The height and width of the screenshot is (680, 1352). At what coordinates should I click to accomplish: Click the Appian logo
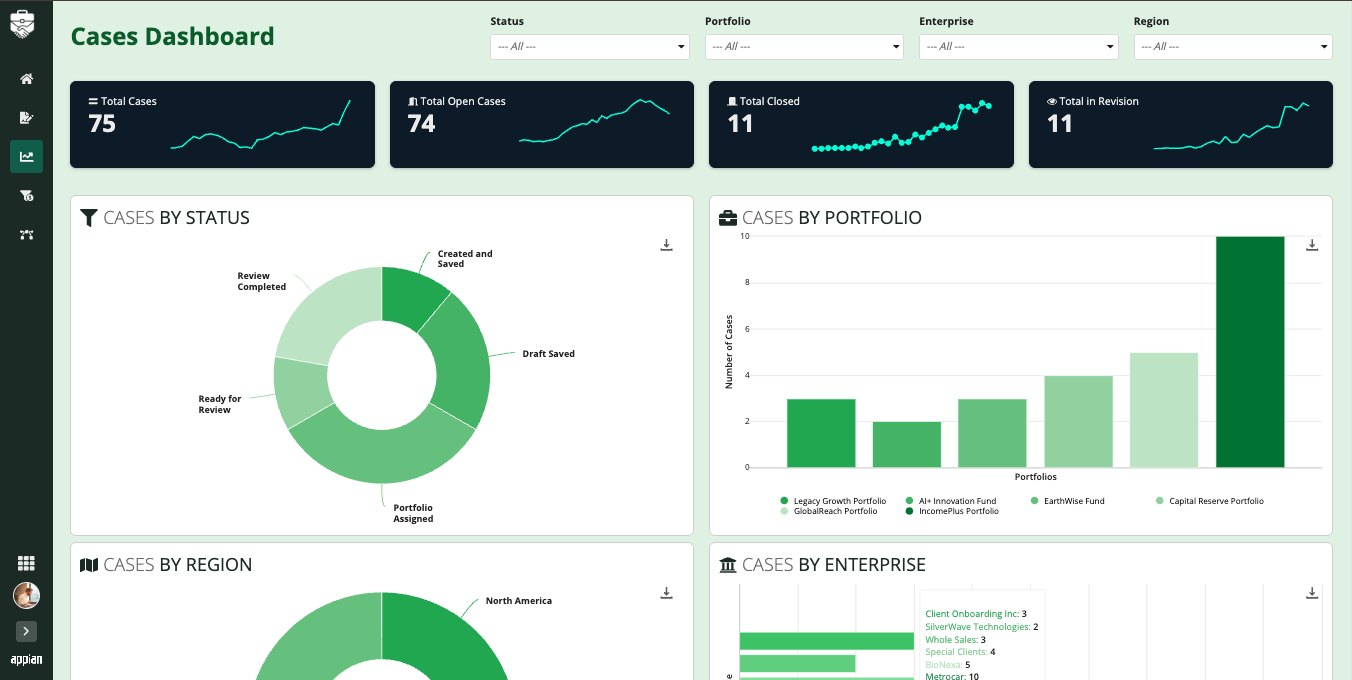click(26, 660)
